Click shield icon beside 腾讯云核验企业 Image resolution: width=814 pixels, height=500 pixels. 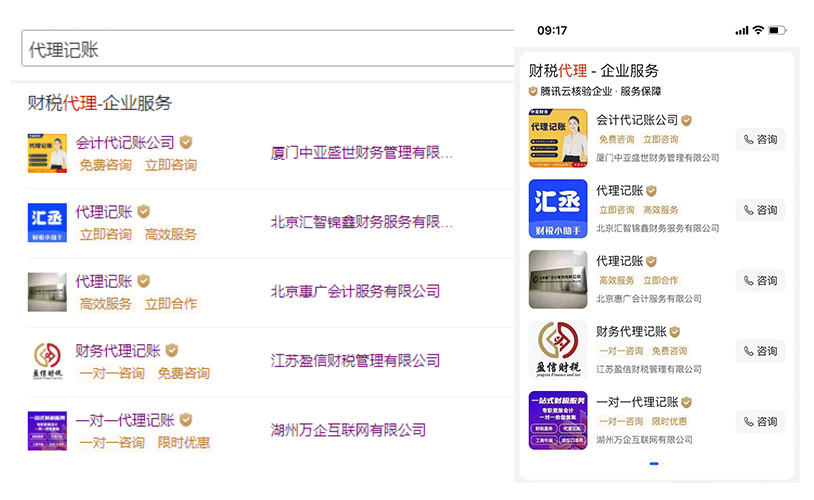(x=533, y=92)
